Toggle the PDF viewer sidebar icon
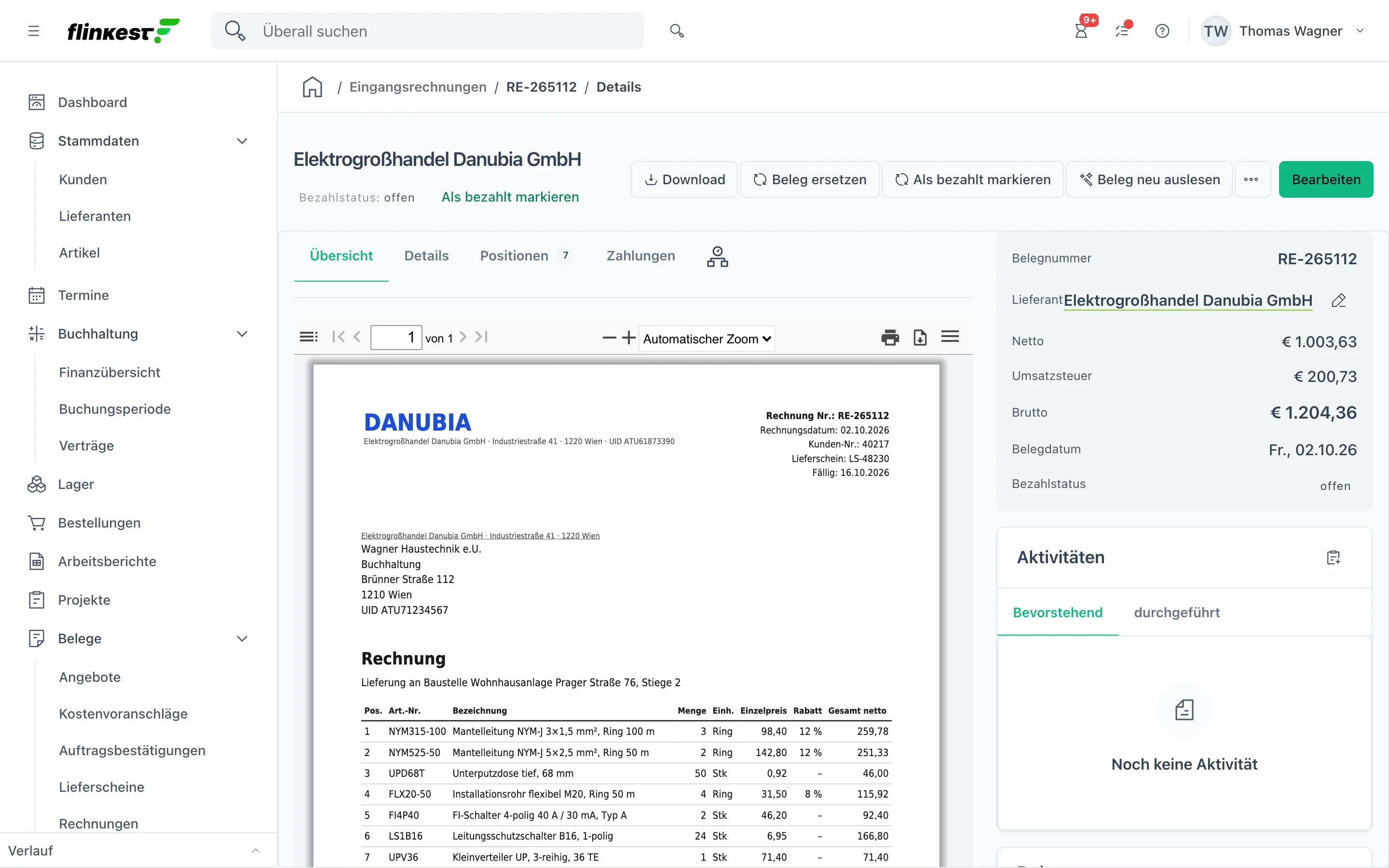1389x868 pixels. [x=308, y=337]
